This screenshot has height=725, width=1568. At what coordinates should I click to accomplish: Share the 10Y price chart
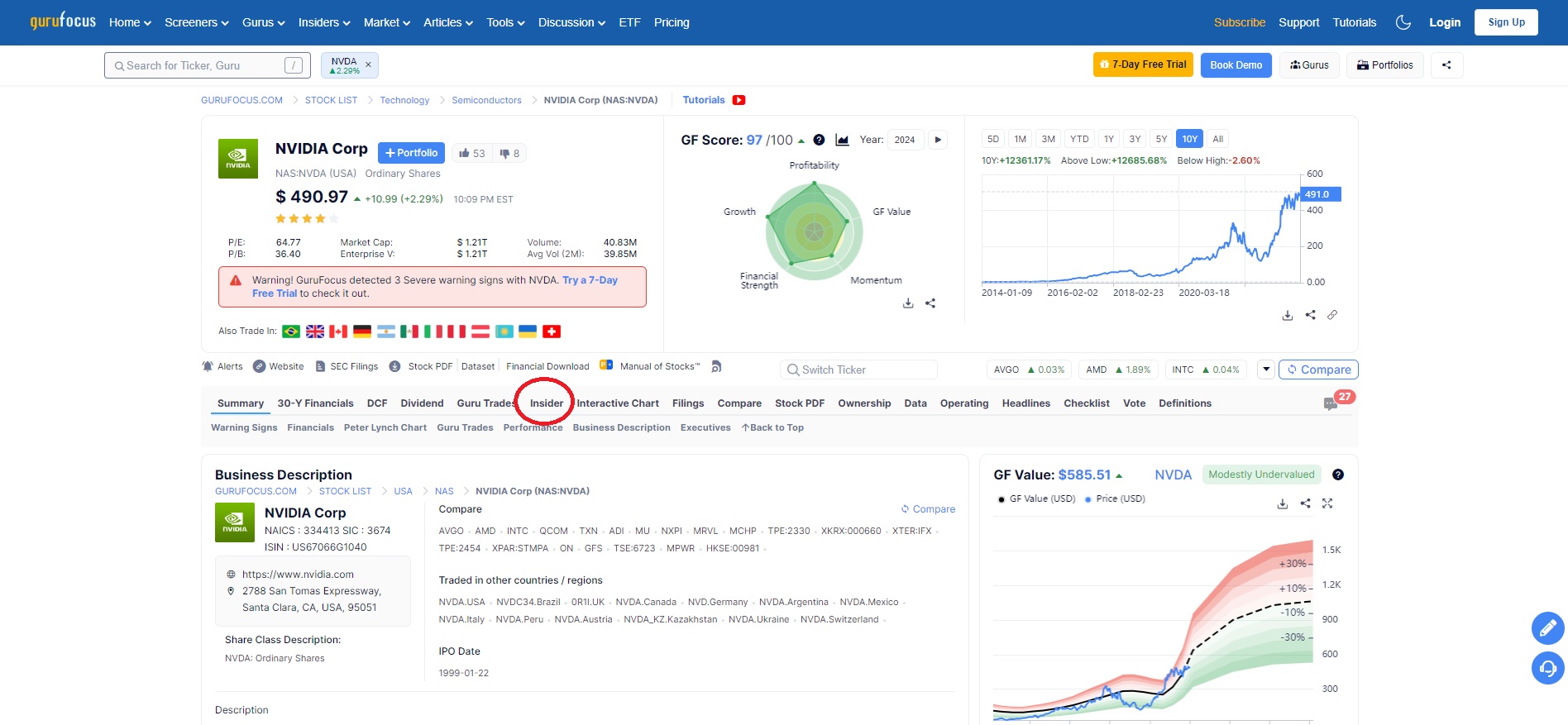coord(1310,315)
